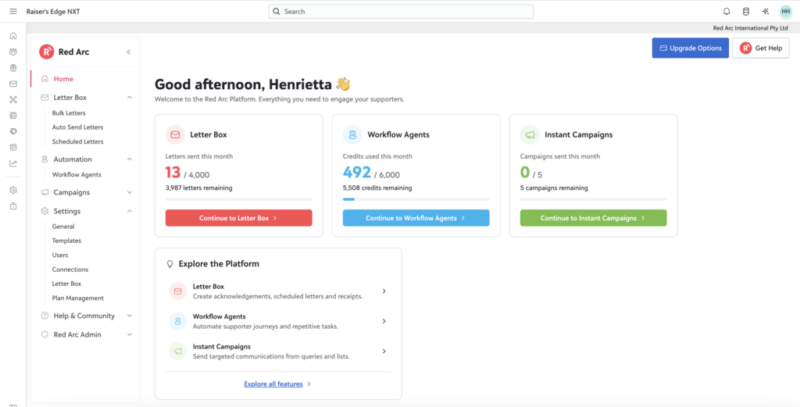Click the home icon in left rail
The image size is (800, 407).
13,36
